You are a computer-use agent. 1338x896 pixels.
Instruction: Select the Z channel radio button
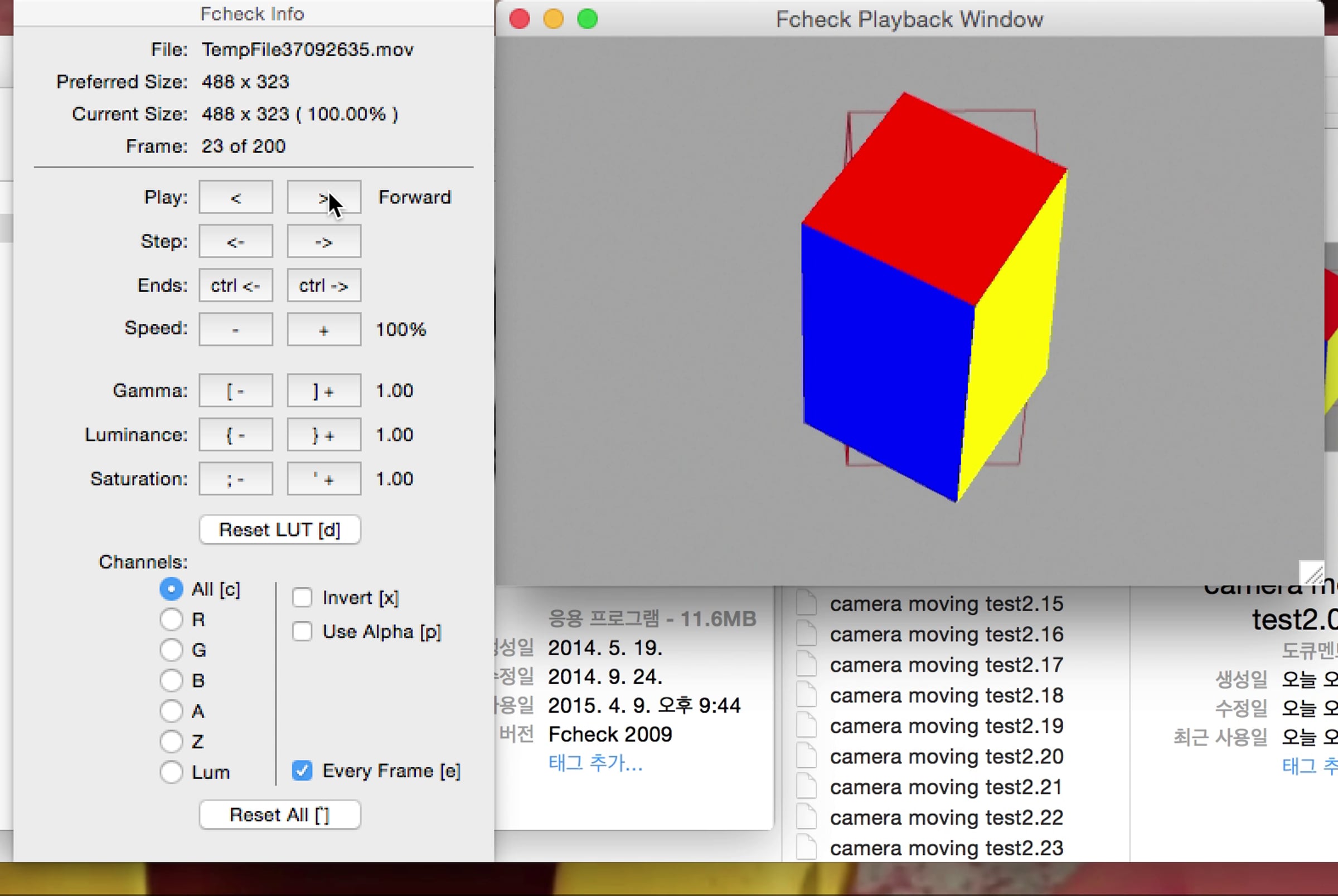coord(171,741)
